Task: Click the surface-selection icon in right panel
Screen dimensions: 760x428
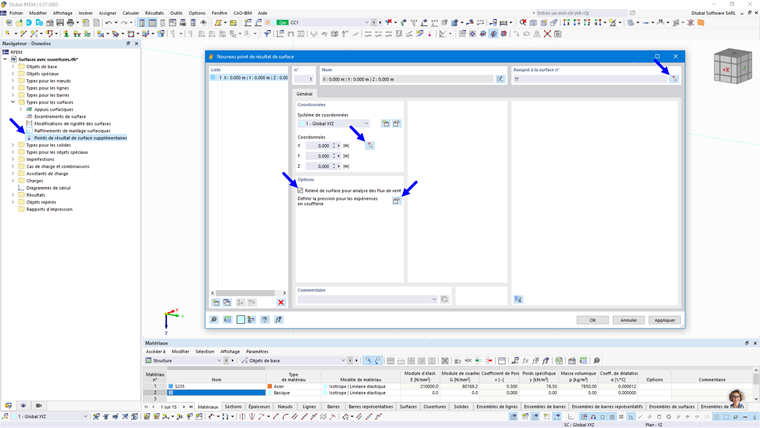Action: pos(518,300)
